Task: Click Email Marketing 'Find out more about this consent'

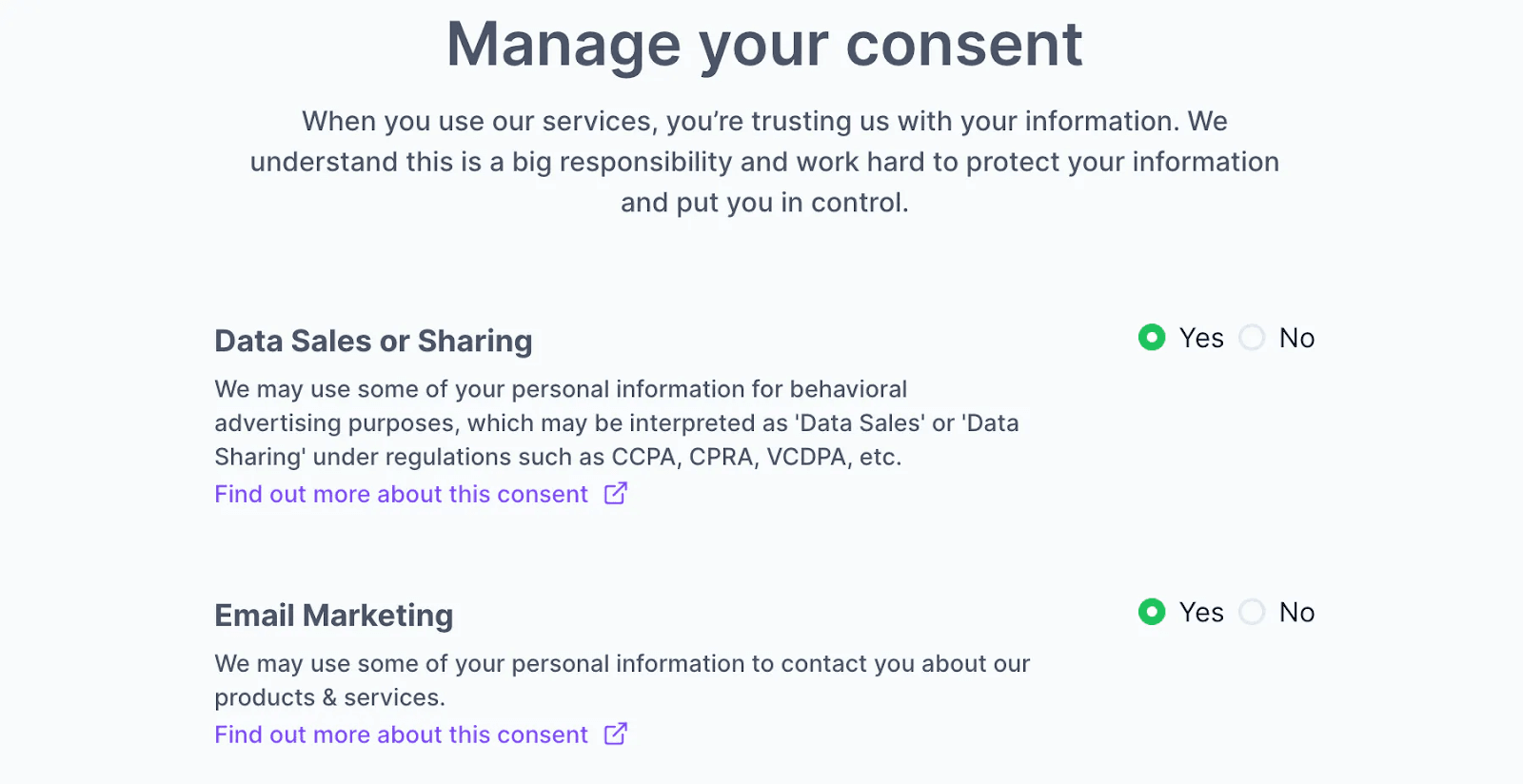Action: click(x=401, y=735)
